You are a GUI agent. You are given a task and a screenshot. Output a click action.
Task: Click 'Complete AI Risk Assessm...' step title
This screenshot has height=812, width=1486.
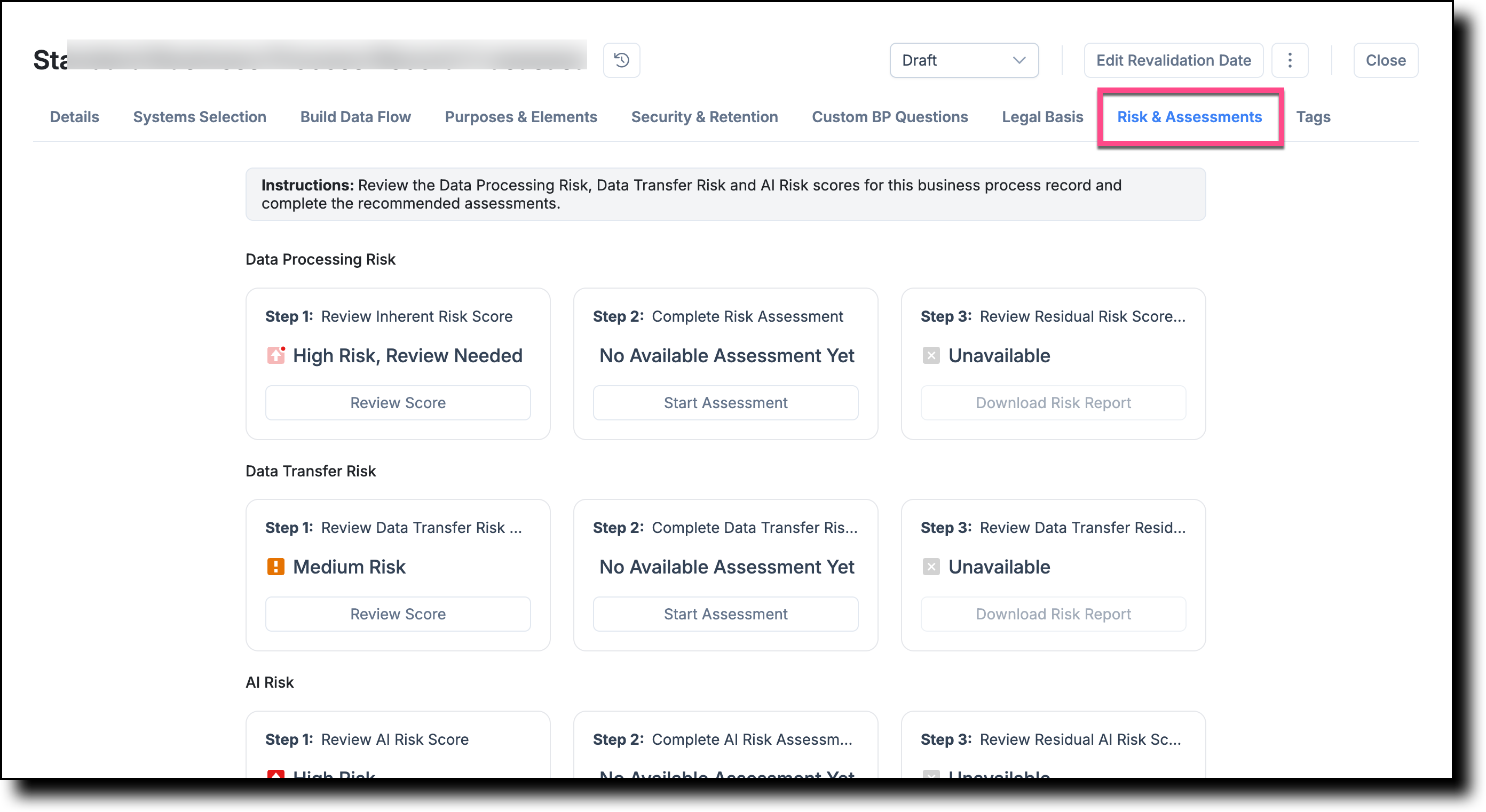[x=752, y=739]
